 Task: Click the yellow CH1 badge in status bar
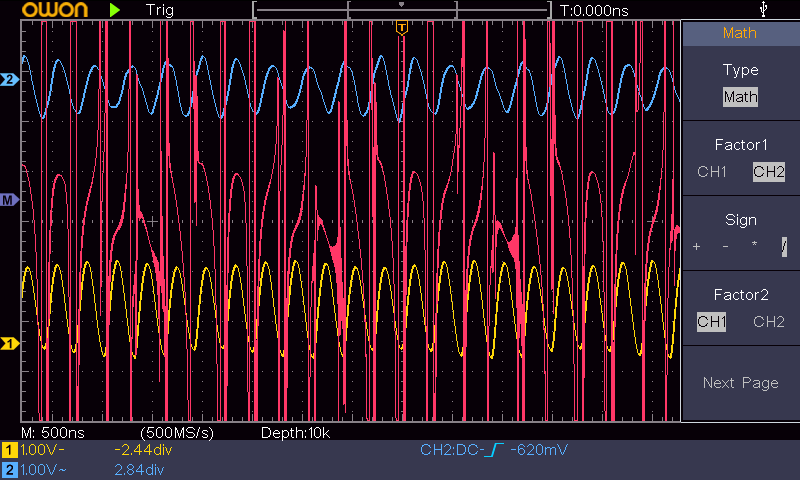click(x=9, y=451)
